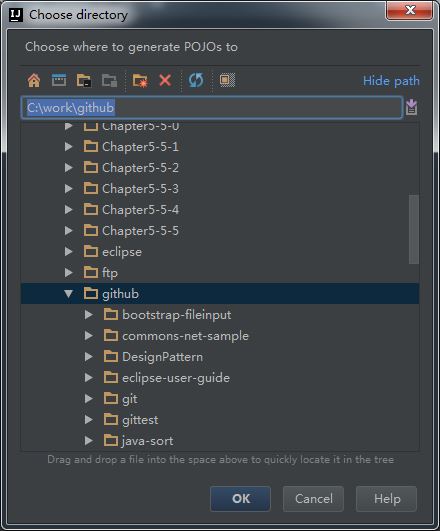This screenshot has height=531, width=440.
Task: Refresh the directory tree
Action: tap(196, 80)
